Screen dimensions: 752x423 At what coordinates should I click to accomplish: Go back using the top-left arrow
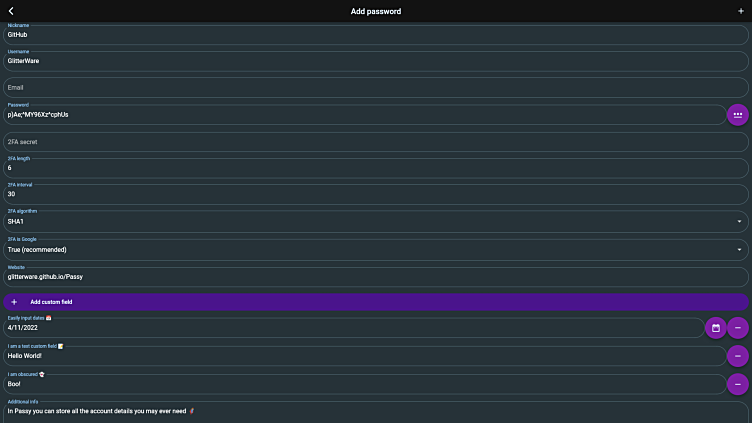[11, 11]
